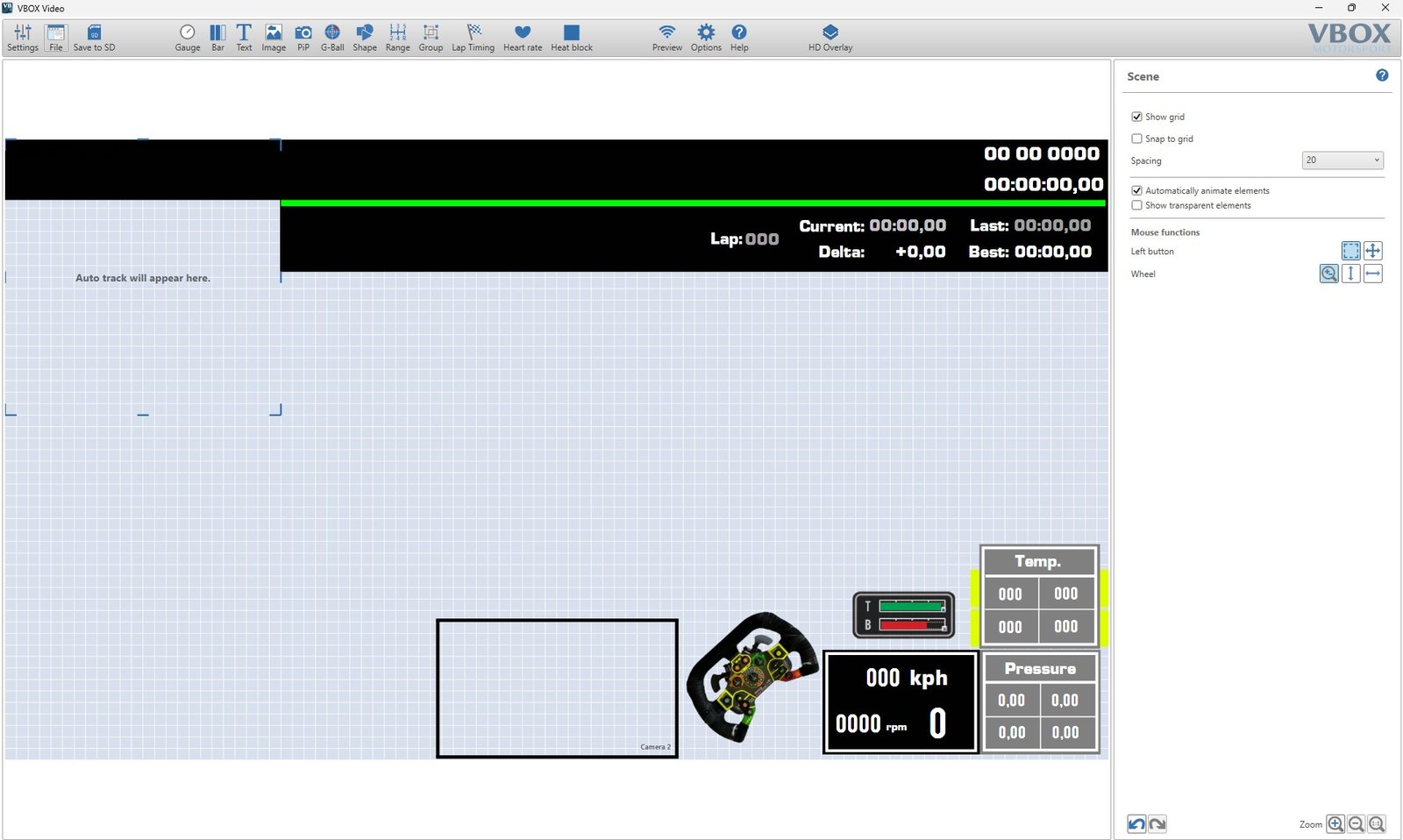Select the steering wheel image on canvas
This screenshot has width=1403, height=840.
[x=751, y=677]
